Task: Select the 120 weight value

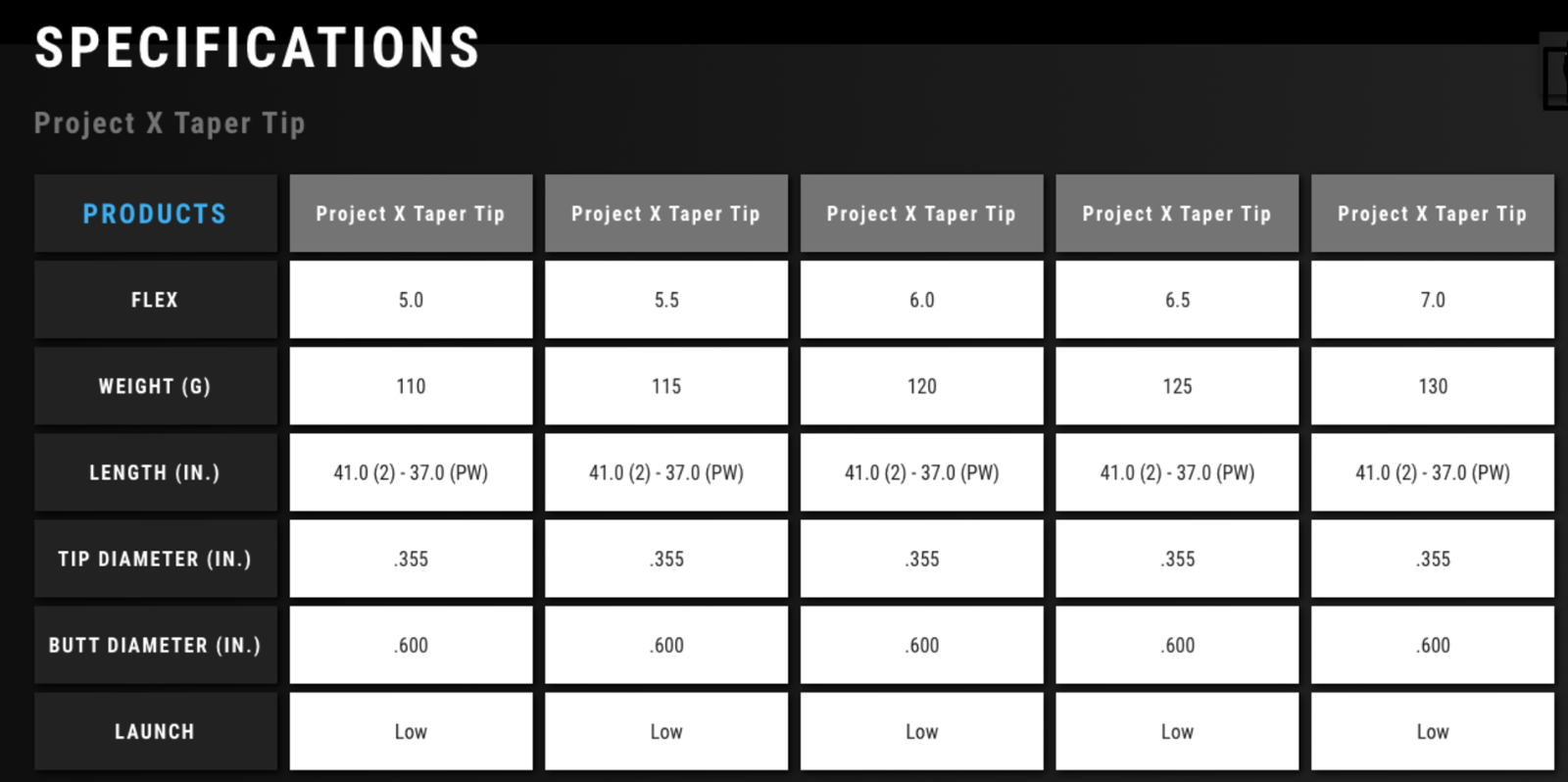Action: pyautogui.click(x=921, y=386)
